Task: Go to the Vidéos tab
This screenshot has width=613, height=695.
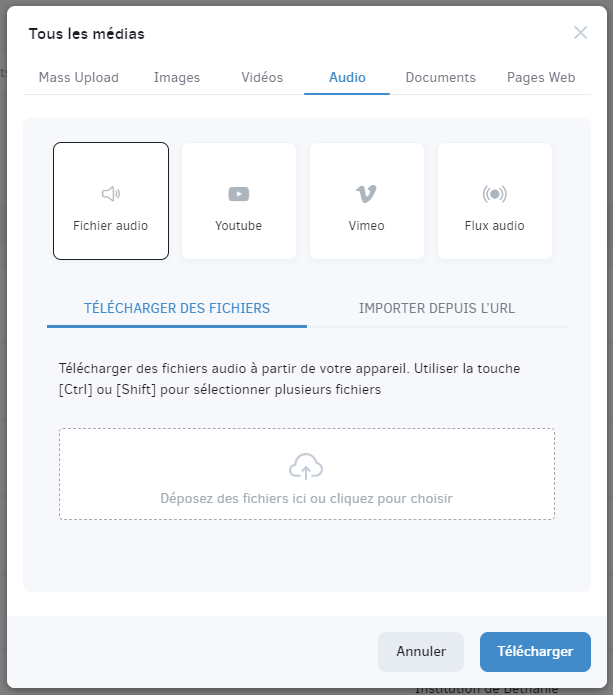Action: click(262, 78)
